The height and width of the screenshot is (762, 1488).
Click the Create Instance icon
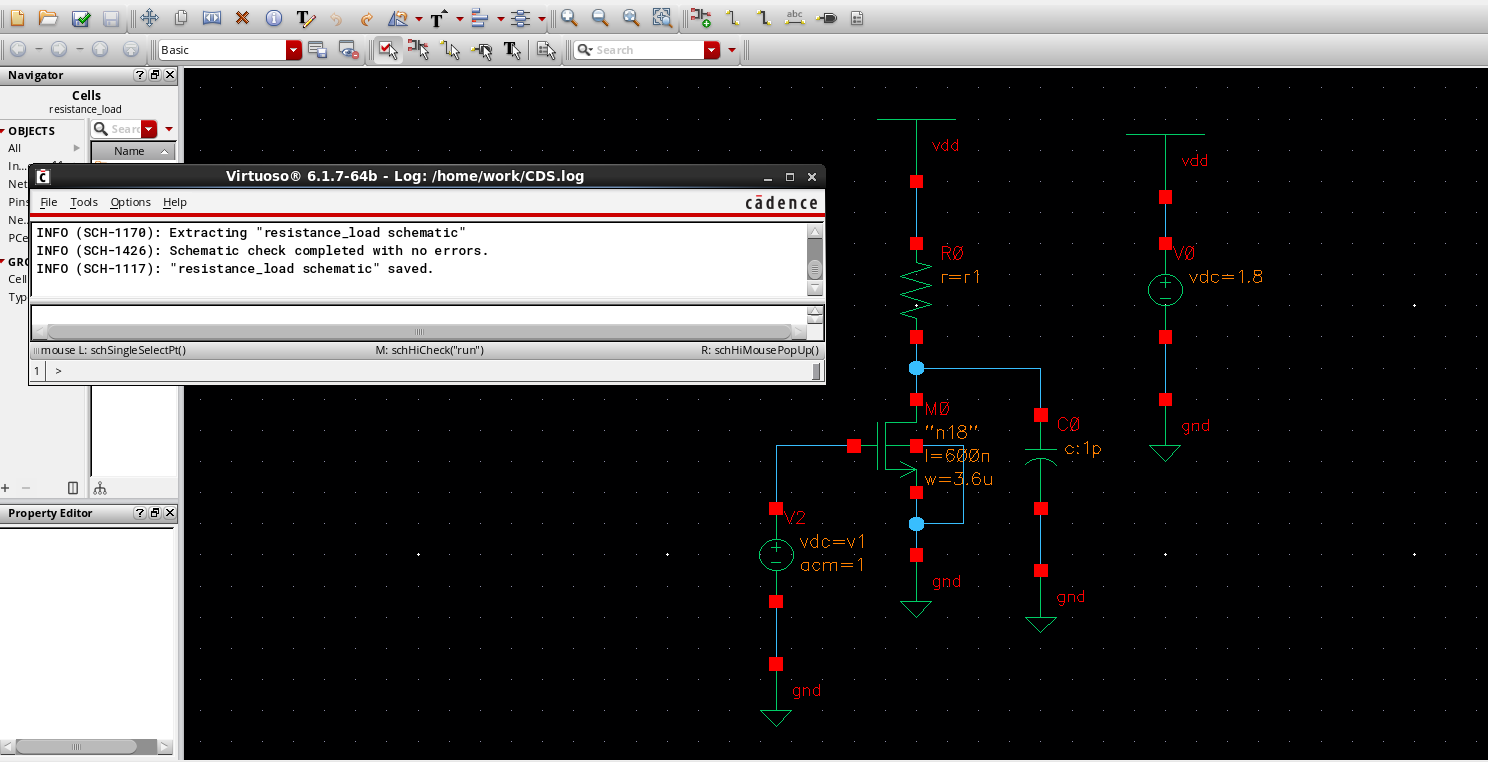coord(701,18)
